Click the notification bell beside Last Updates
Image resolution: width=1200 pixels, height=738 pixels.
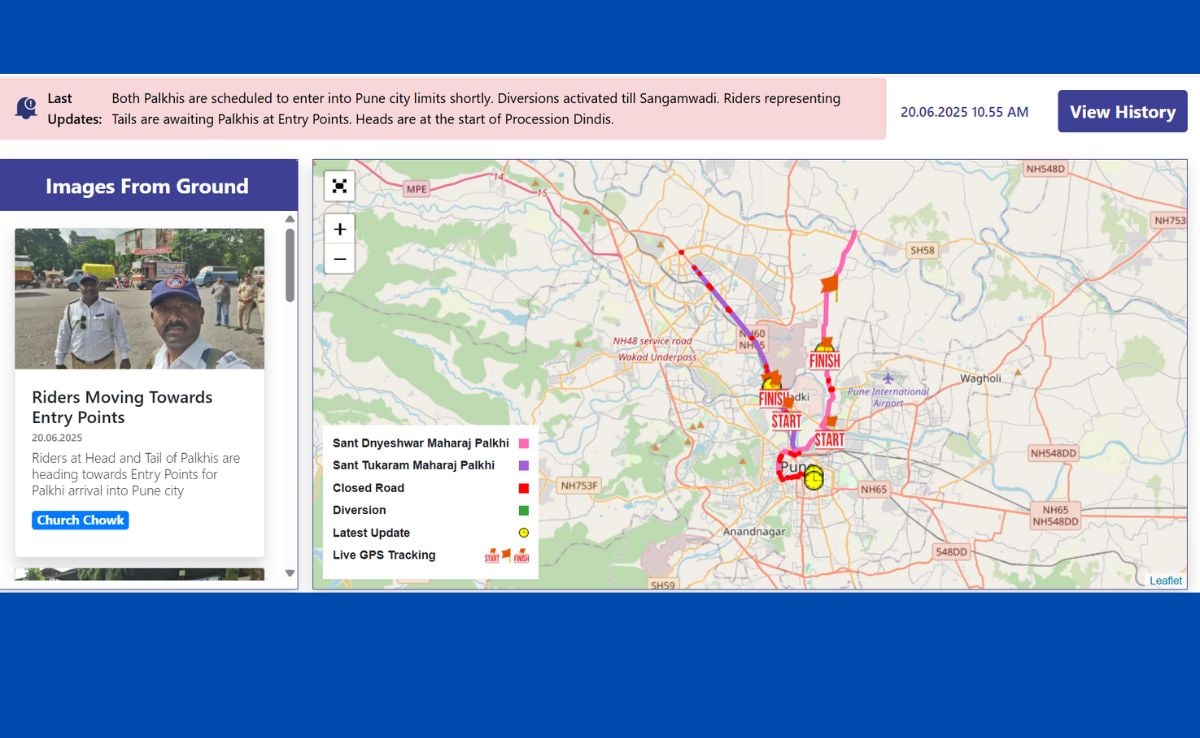pos(26,108)
